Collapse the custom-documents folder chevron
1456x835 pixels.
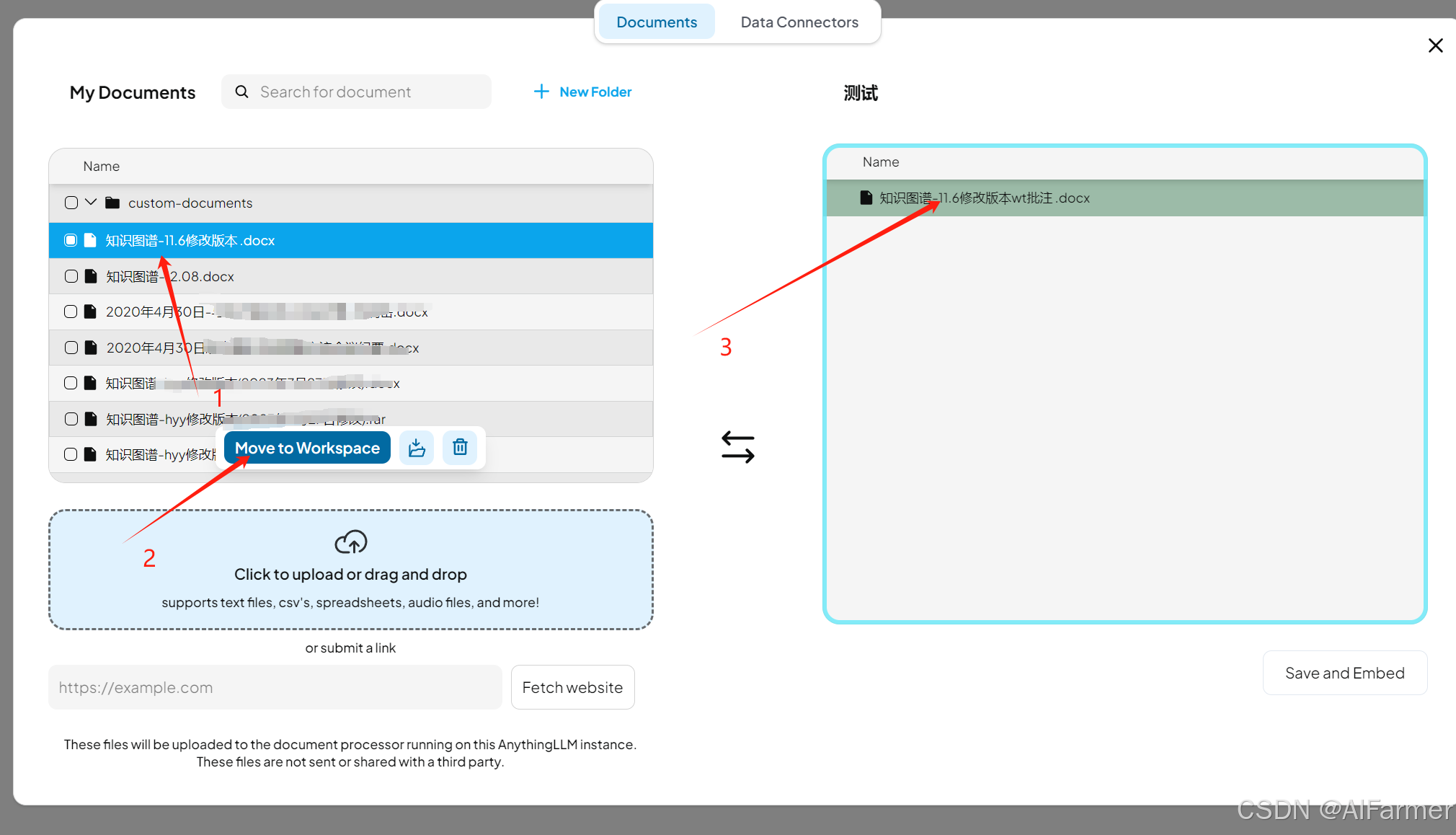tap(91, 203)
